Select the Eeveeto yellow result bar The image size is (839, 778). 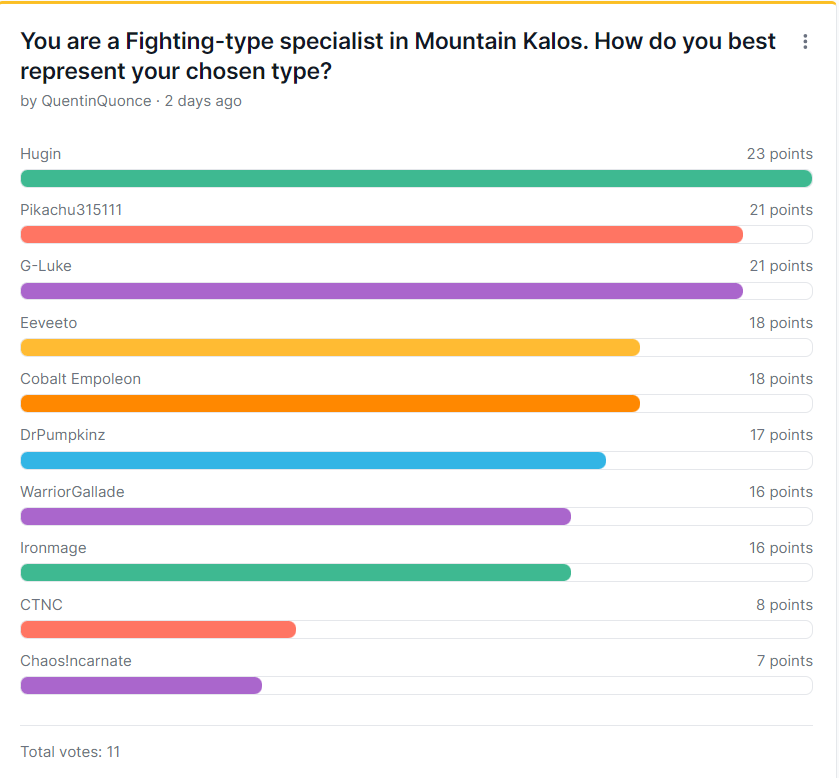330,347
